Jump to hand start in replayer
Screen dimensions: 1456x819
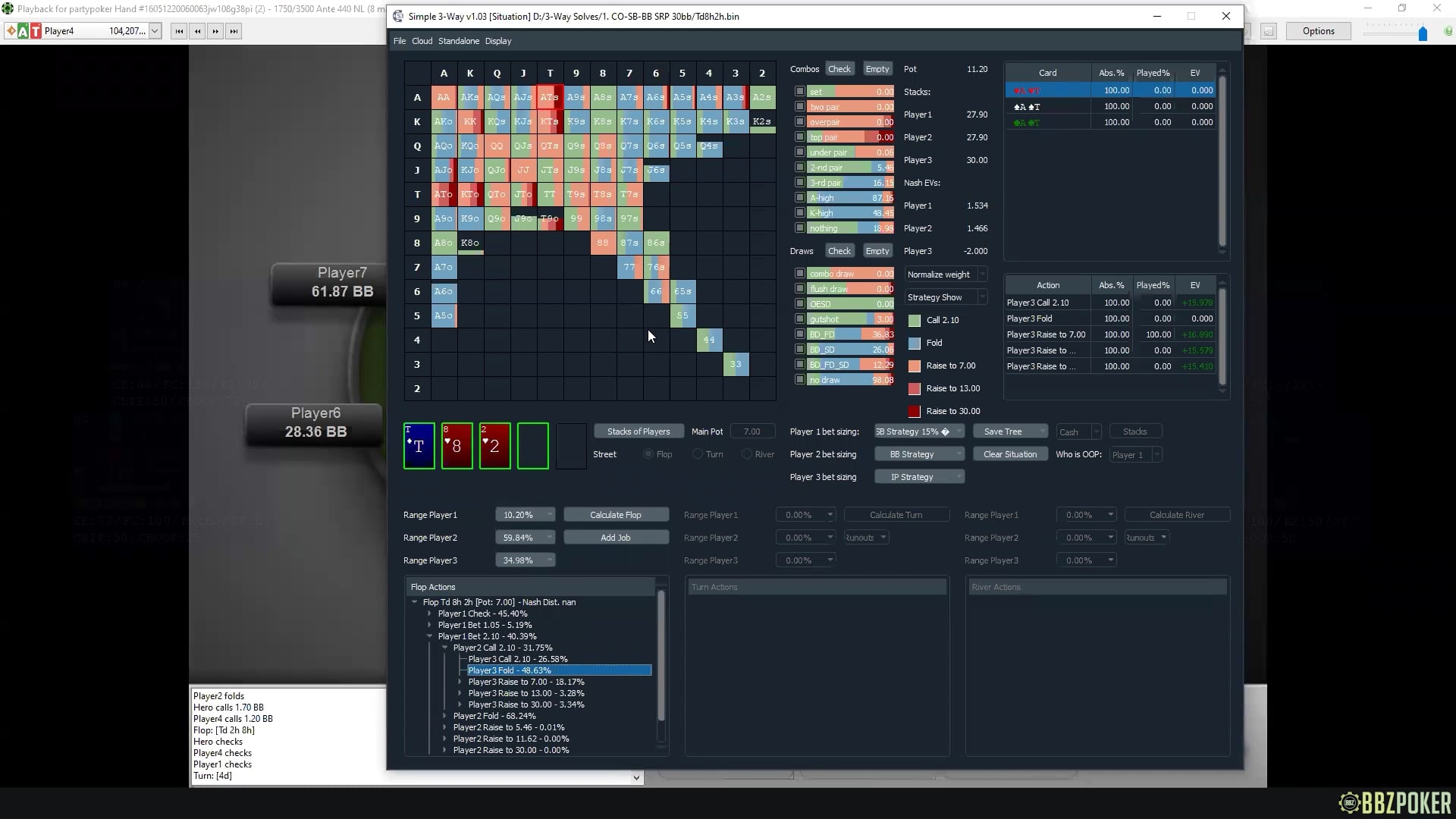pyautogui.click(x=179, y=31)
